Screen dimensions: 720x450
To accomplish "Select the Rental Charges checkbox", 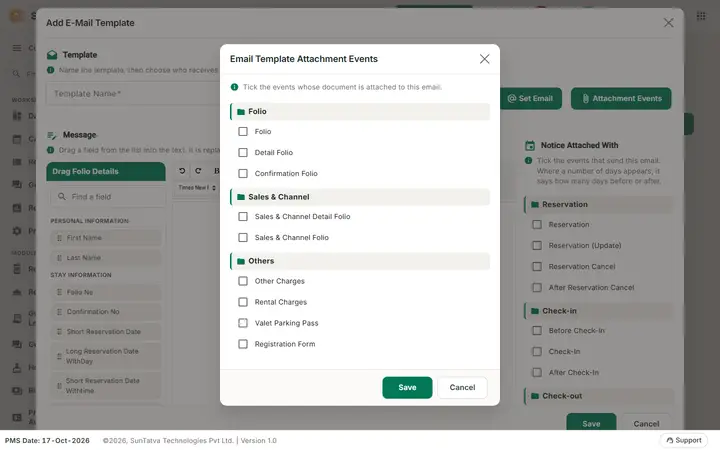I will point(243,302).
